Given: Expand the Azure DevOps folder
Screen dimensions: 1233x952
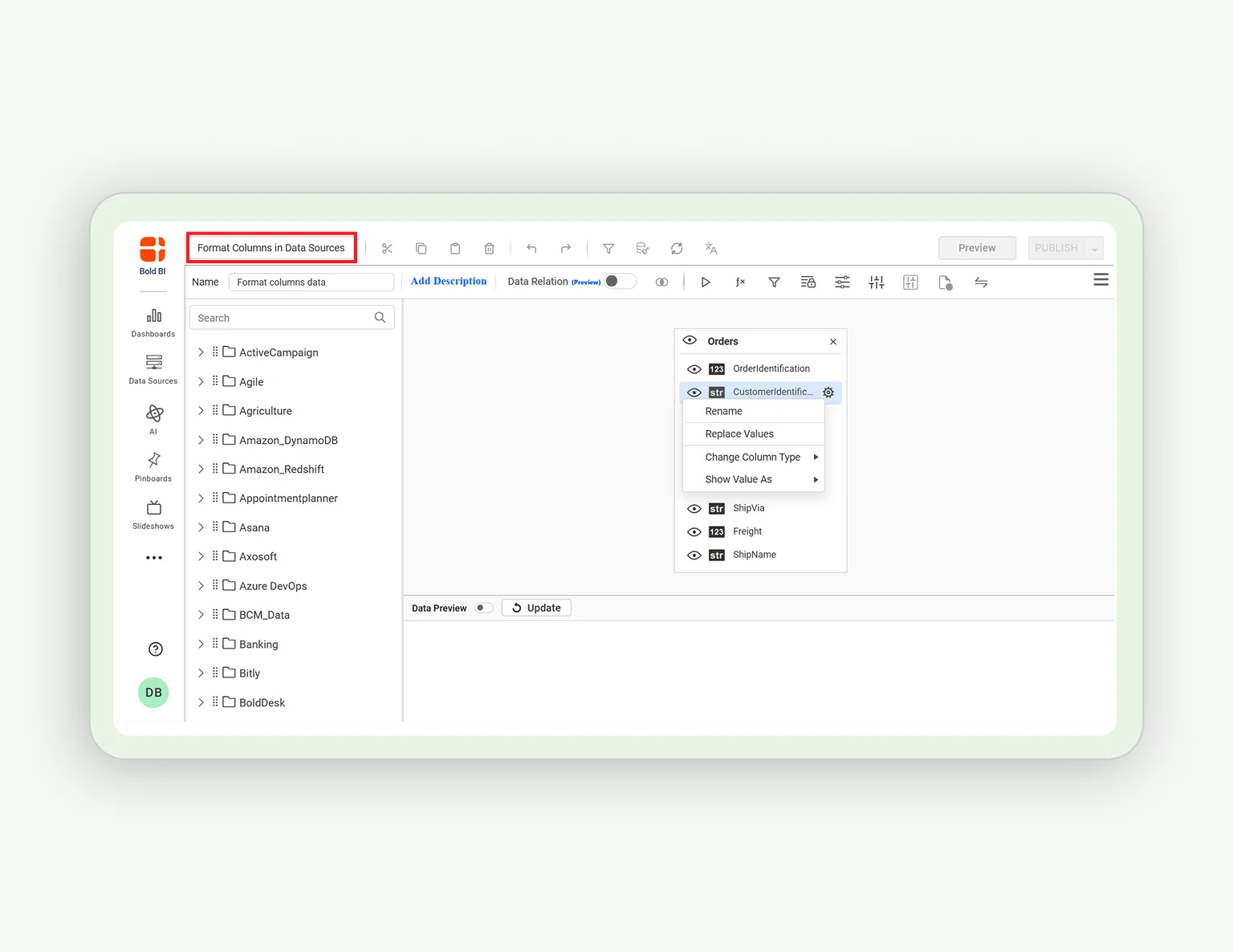Looking at the screenshot, I should click(x=201, y=586).
